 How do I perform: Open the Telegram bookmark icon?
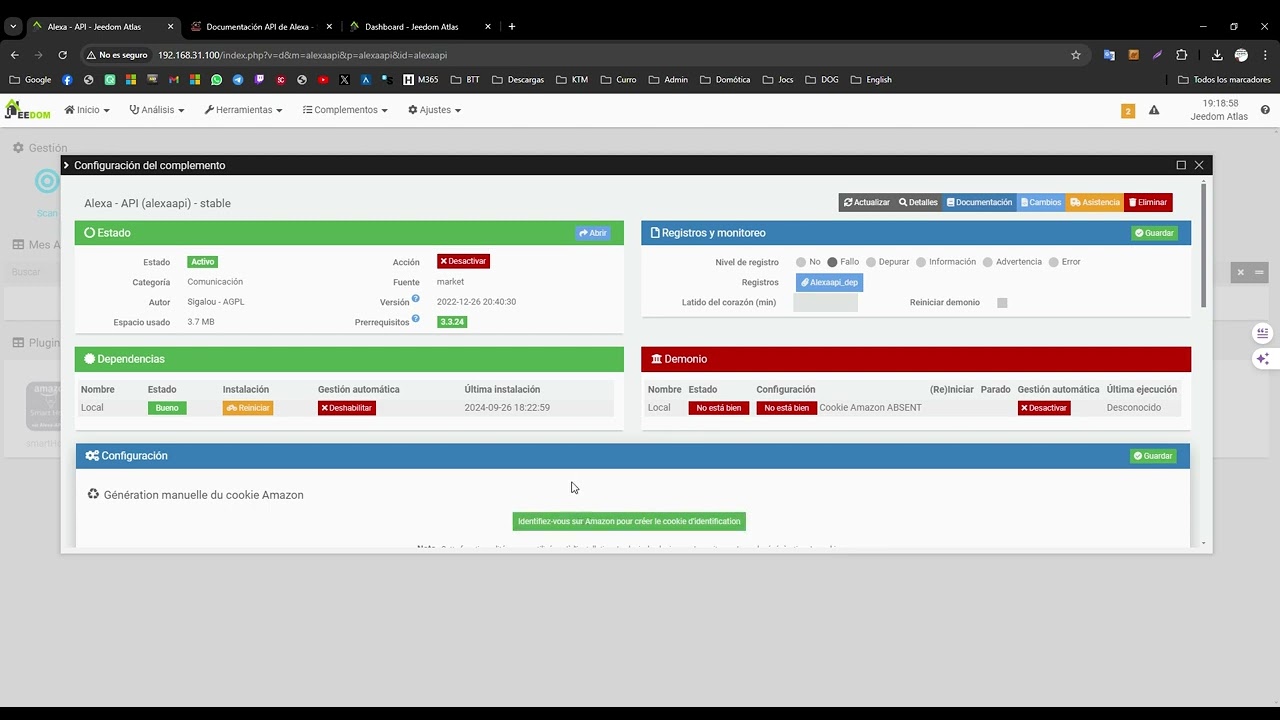point(238,80)
